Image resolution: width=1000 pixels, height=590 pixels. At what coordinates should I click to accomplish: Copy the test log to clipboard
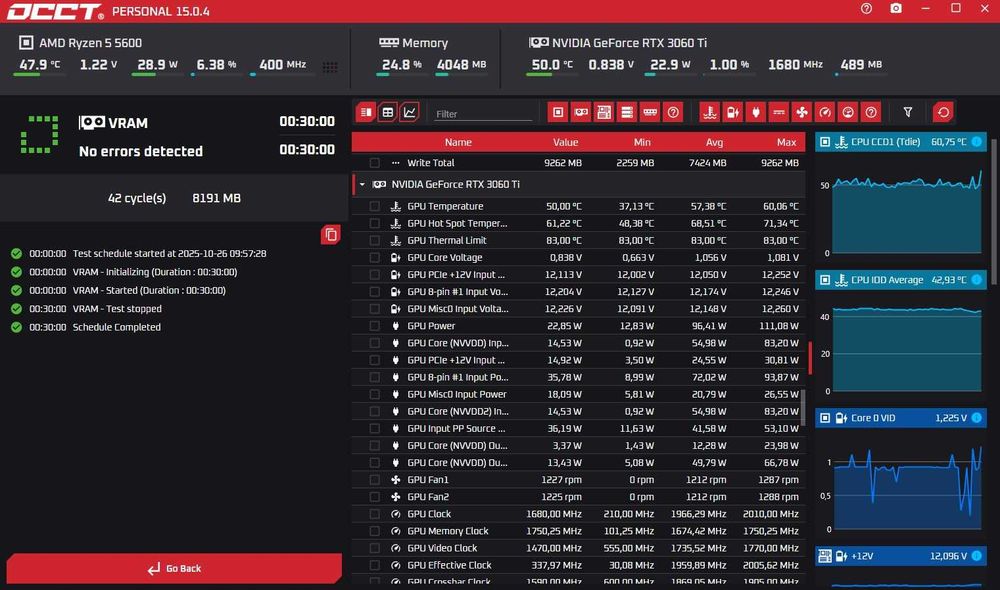click(x=330, y=235)
